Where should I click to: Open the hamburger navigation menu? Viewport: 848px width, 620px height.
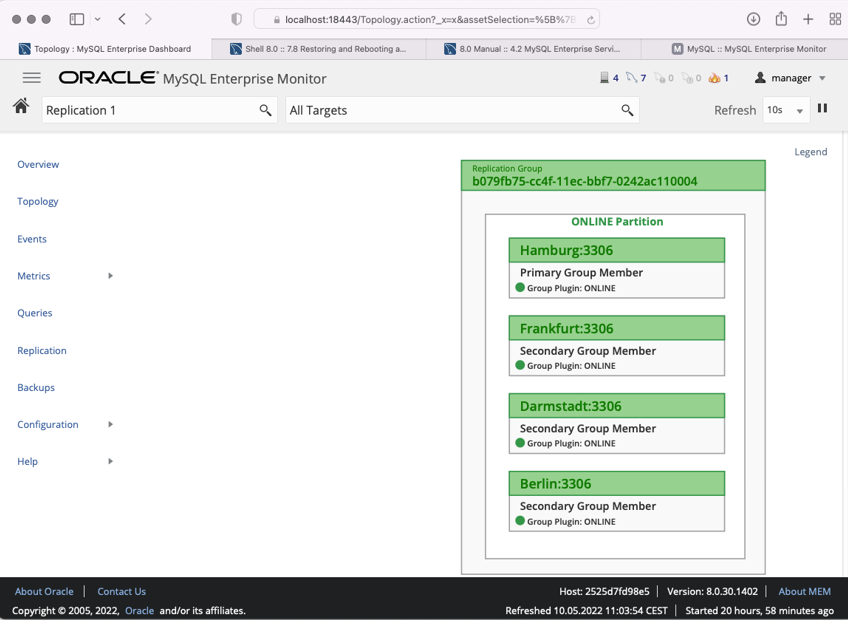31,78
